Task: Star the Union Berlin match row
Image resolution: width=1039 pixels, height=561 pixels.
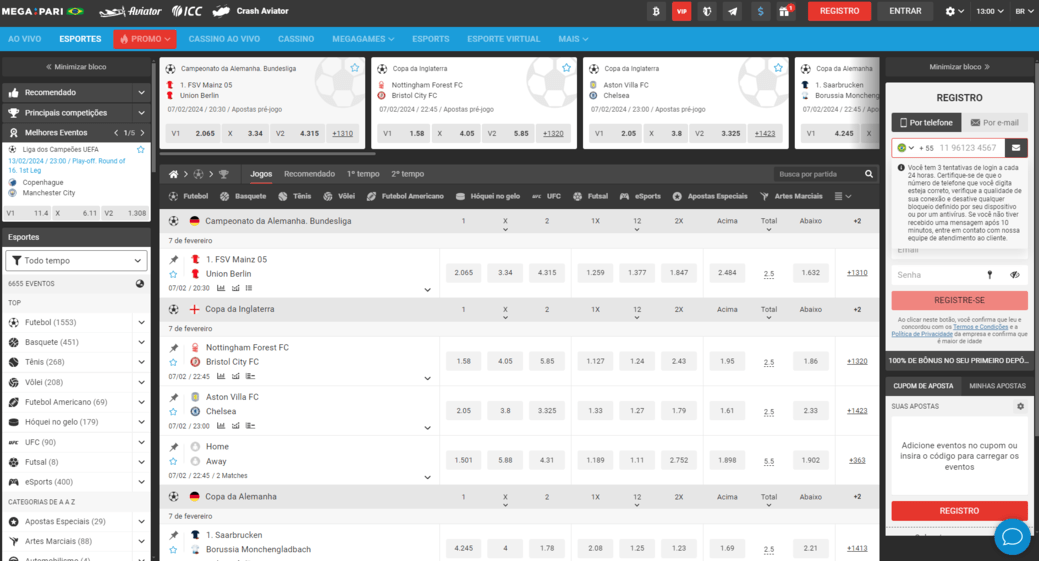Action: [174, 274]
